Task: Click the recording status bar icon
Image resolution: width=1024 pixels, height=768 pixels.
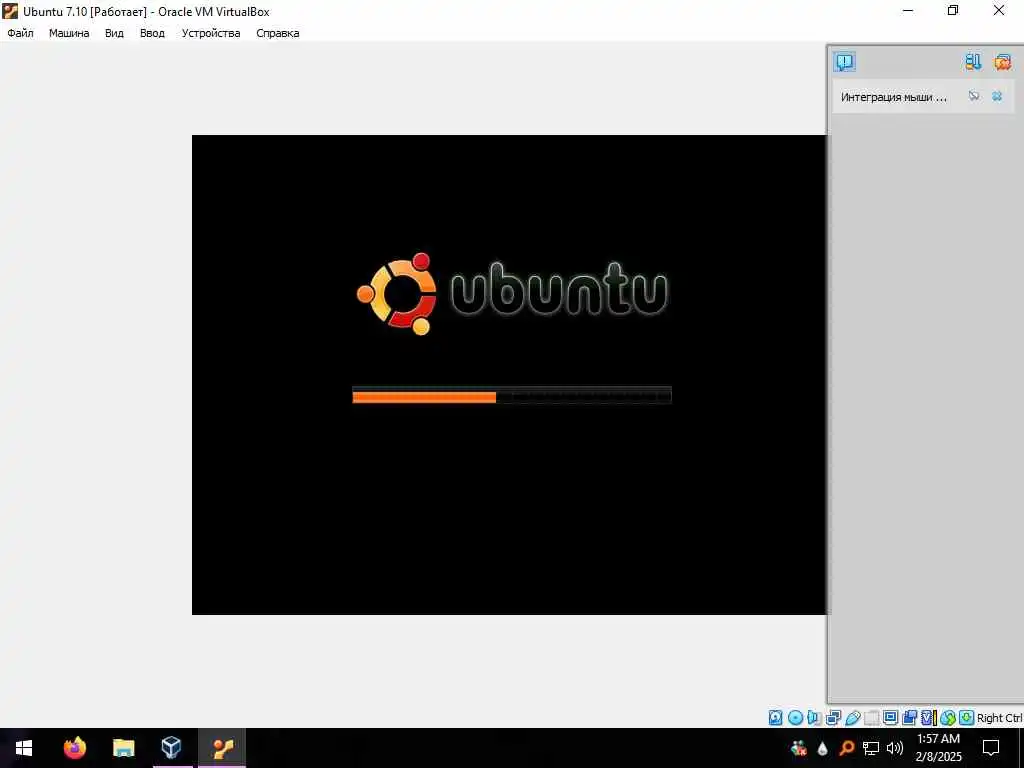Action: point(909,718)
